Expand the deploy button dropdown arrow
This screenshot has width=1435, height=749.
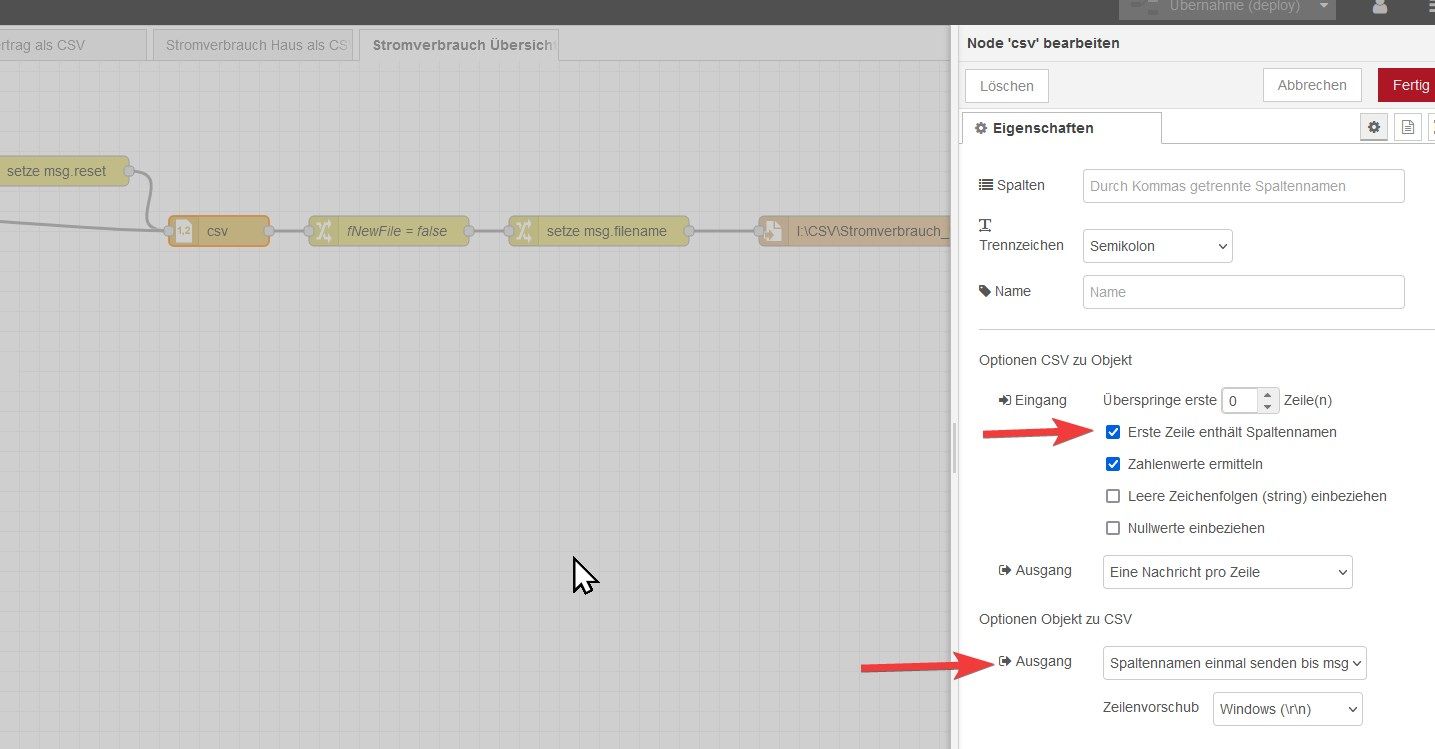[1325, 6]
